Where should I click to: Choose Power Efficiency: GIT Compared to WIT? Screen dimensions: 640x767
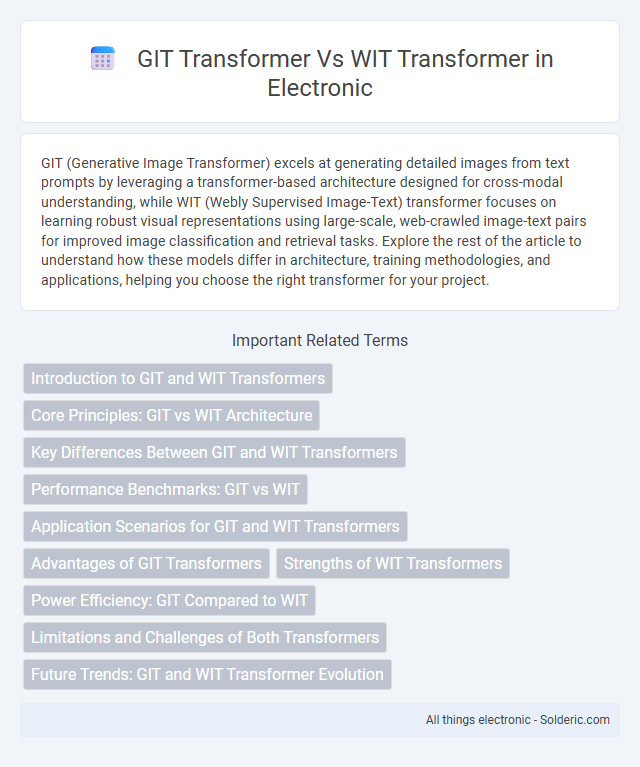click(169, 600)
